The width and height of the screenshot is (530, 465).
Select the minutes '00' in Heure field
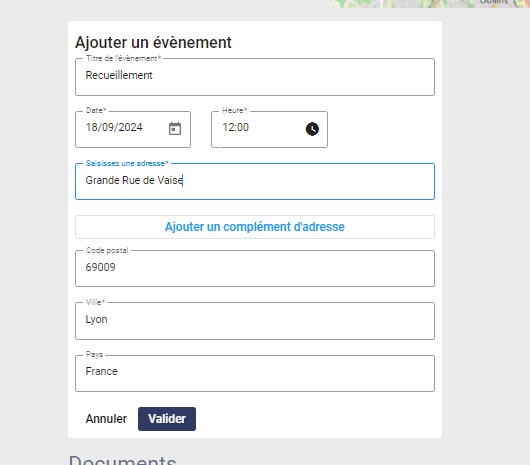[x=242, y=127]
